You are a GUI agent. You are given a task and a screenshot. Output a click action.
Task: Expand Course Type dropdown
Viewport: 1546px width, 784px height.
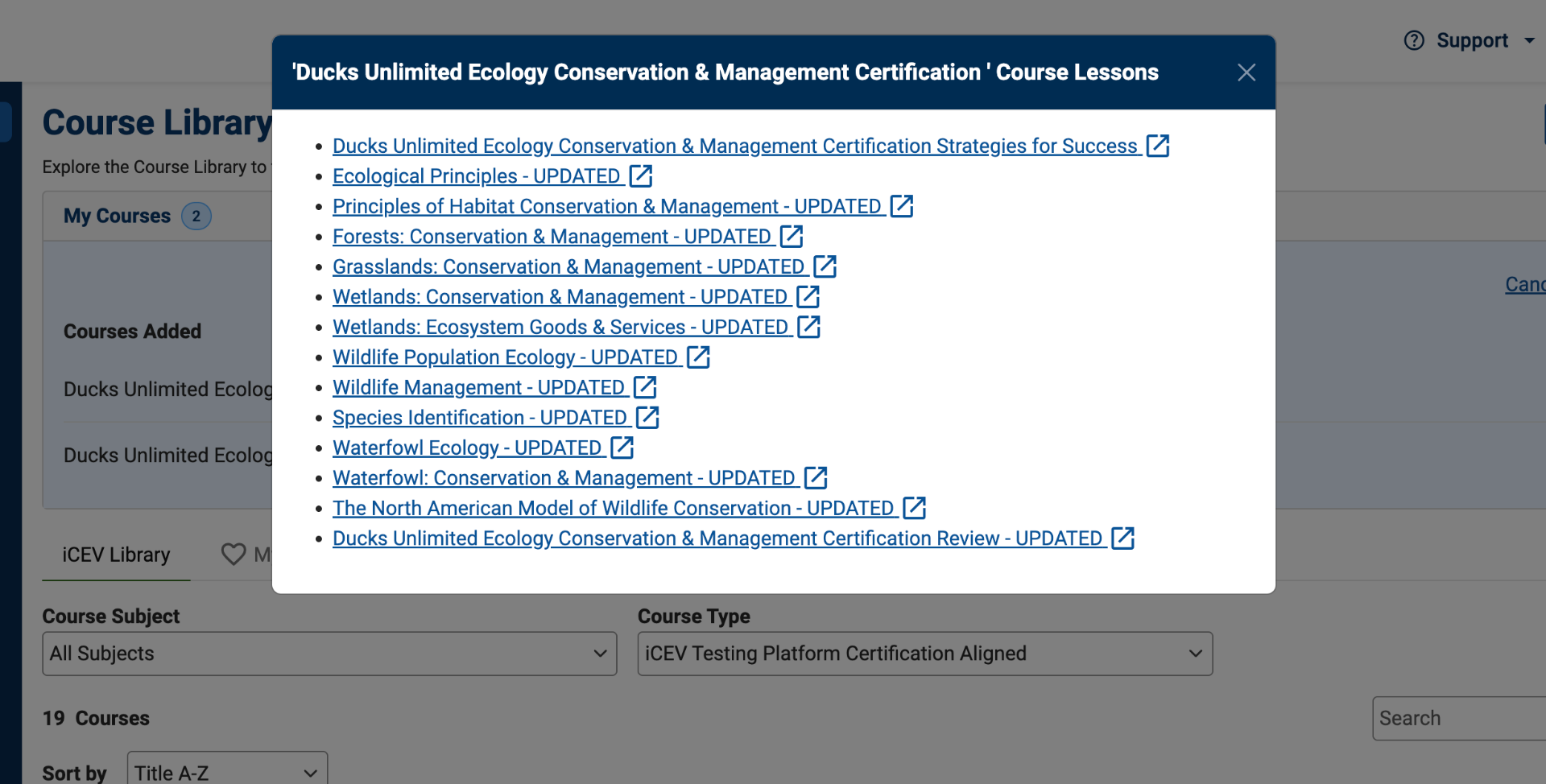point(925,654)
